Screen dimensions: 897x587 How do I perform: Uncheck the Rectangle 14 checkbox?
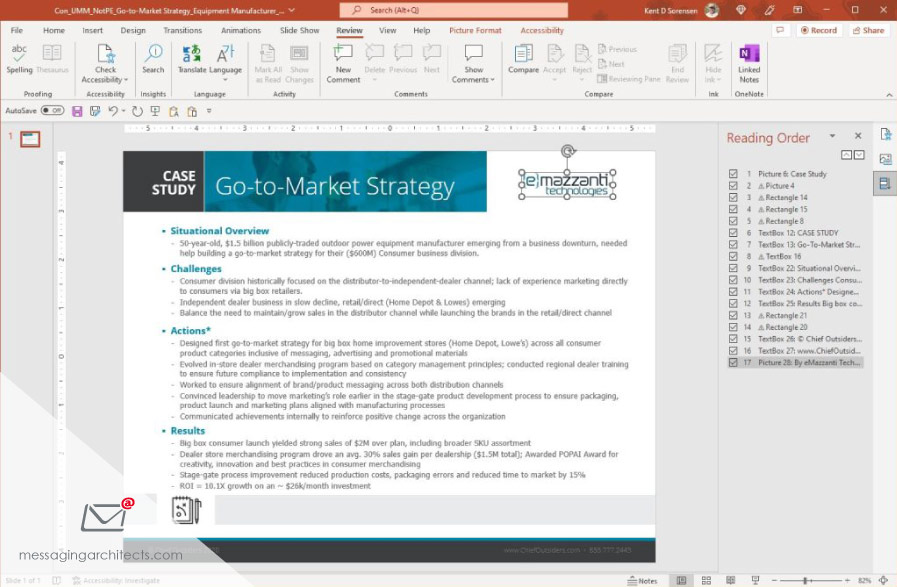pyautogui.click(x=734, y=198)
